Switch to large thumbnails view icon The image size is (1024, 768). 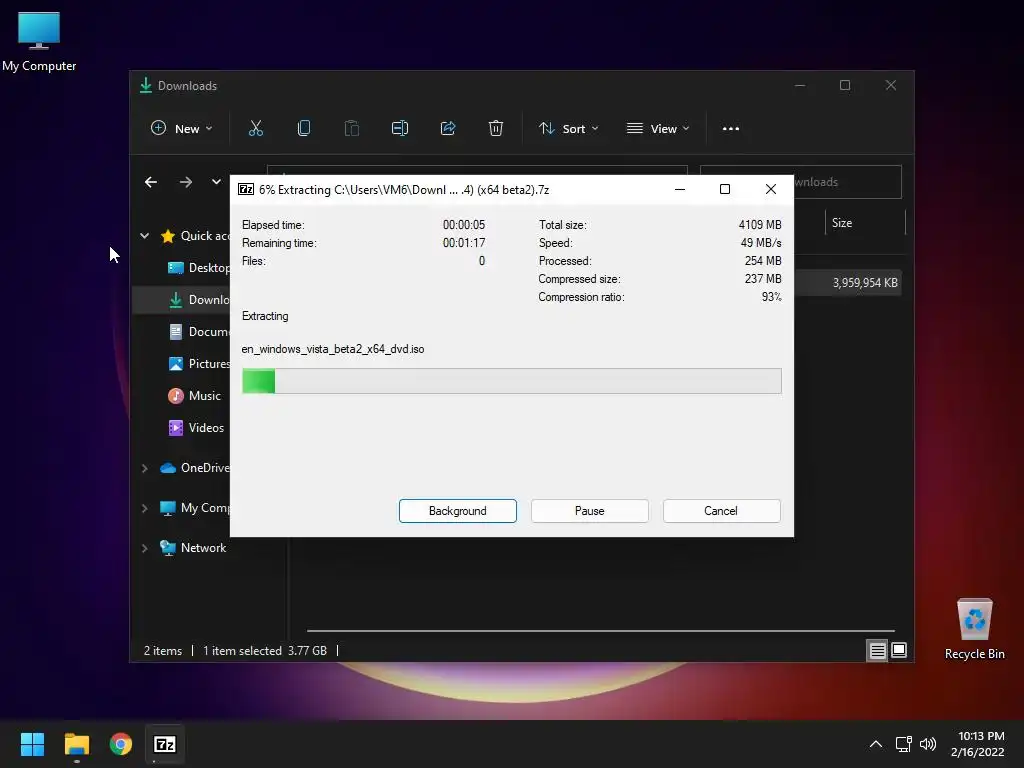899,650
